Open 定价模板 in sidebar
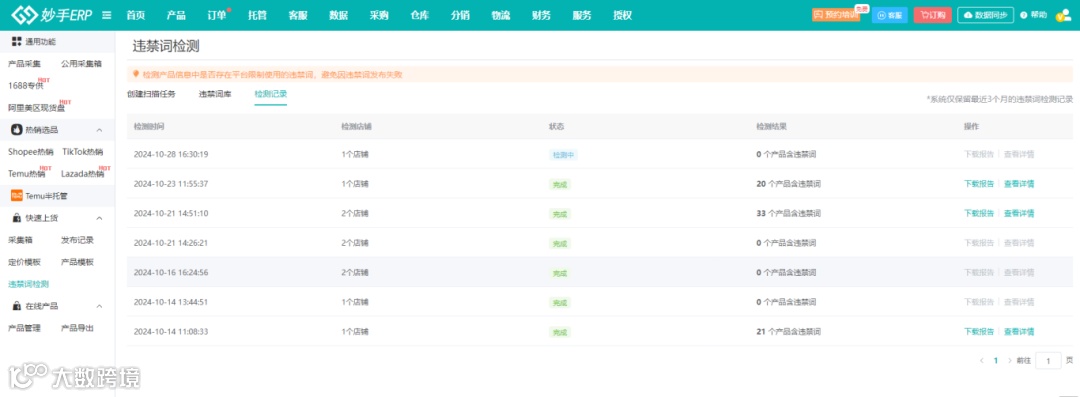 24,263
